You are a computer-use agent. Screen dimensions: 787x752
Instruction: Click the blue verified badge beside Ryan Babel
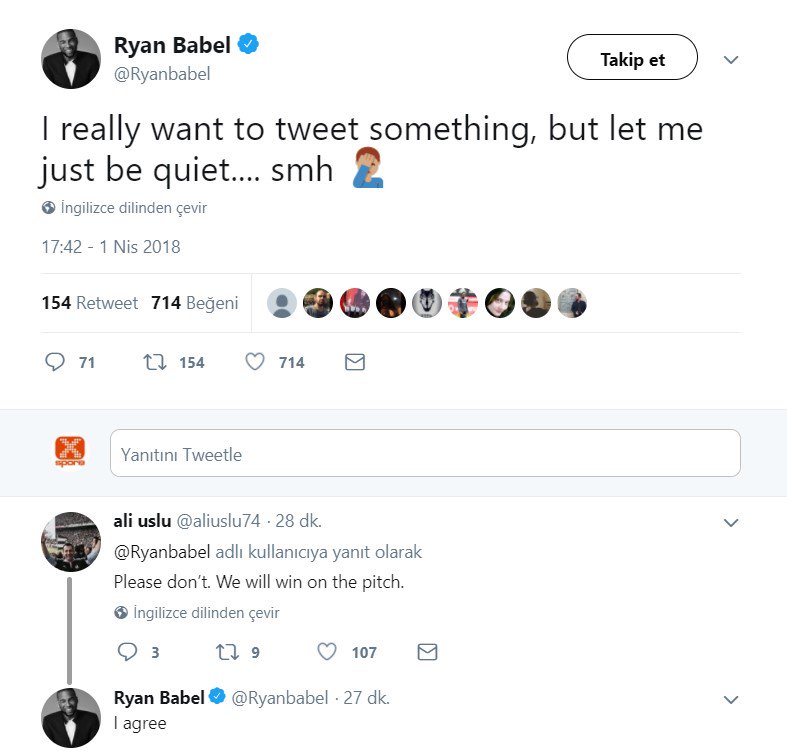249,45
